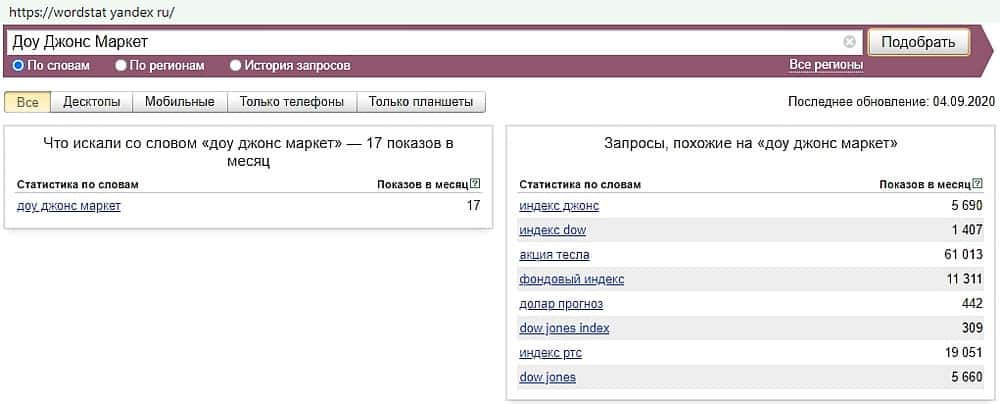
Task: Switch to the 'Мобильные' tab
Action: point(179,102)
